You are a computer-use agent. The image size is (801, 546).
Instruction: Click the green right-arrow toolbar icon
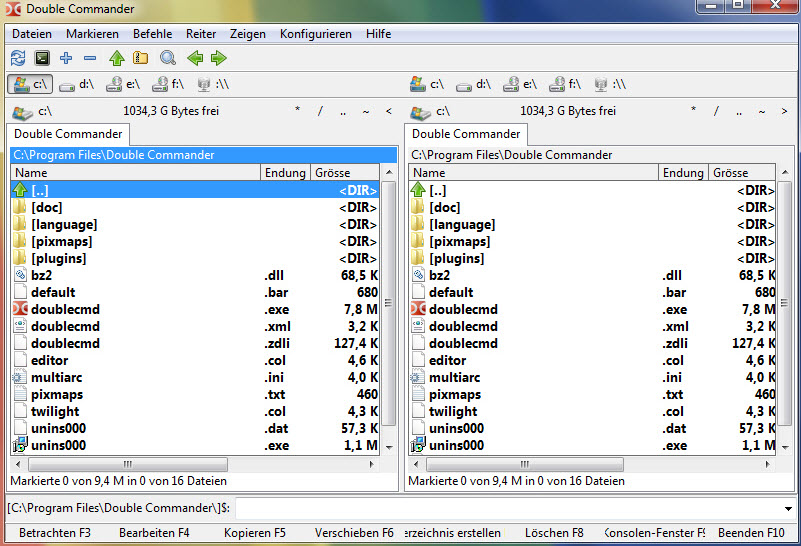219,58
